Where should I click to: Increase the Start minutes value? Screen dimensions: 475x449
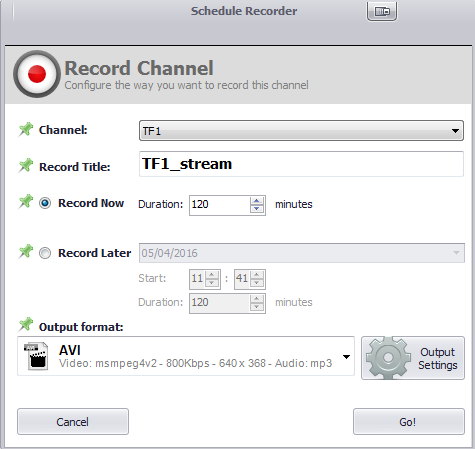pos(257,275)
